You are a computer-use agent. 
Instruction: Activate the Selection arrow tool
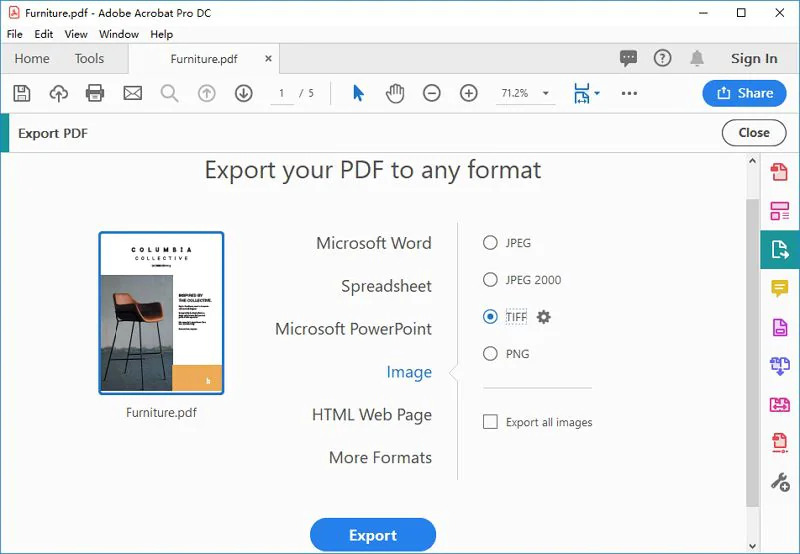coord(358,93)
